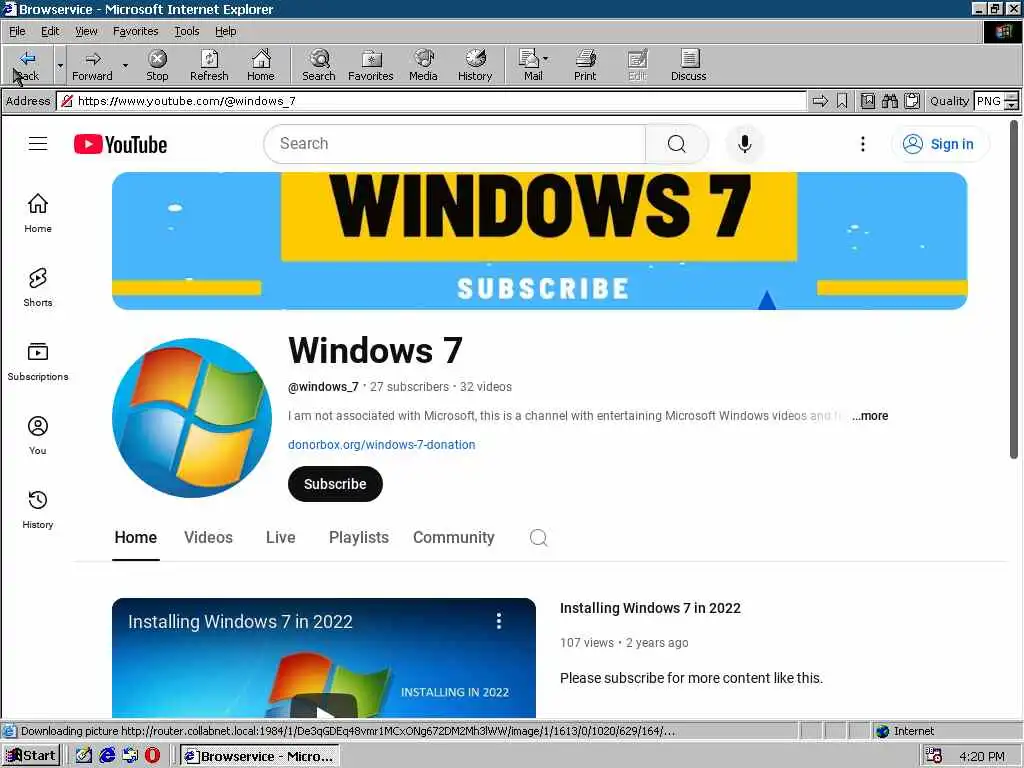Click the Mail toolbar icon
Viewport: 1024px width, 768px height.
tap(533, 65)
